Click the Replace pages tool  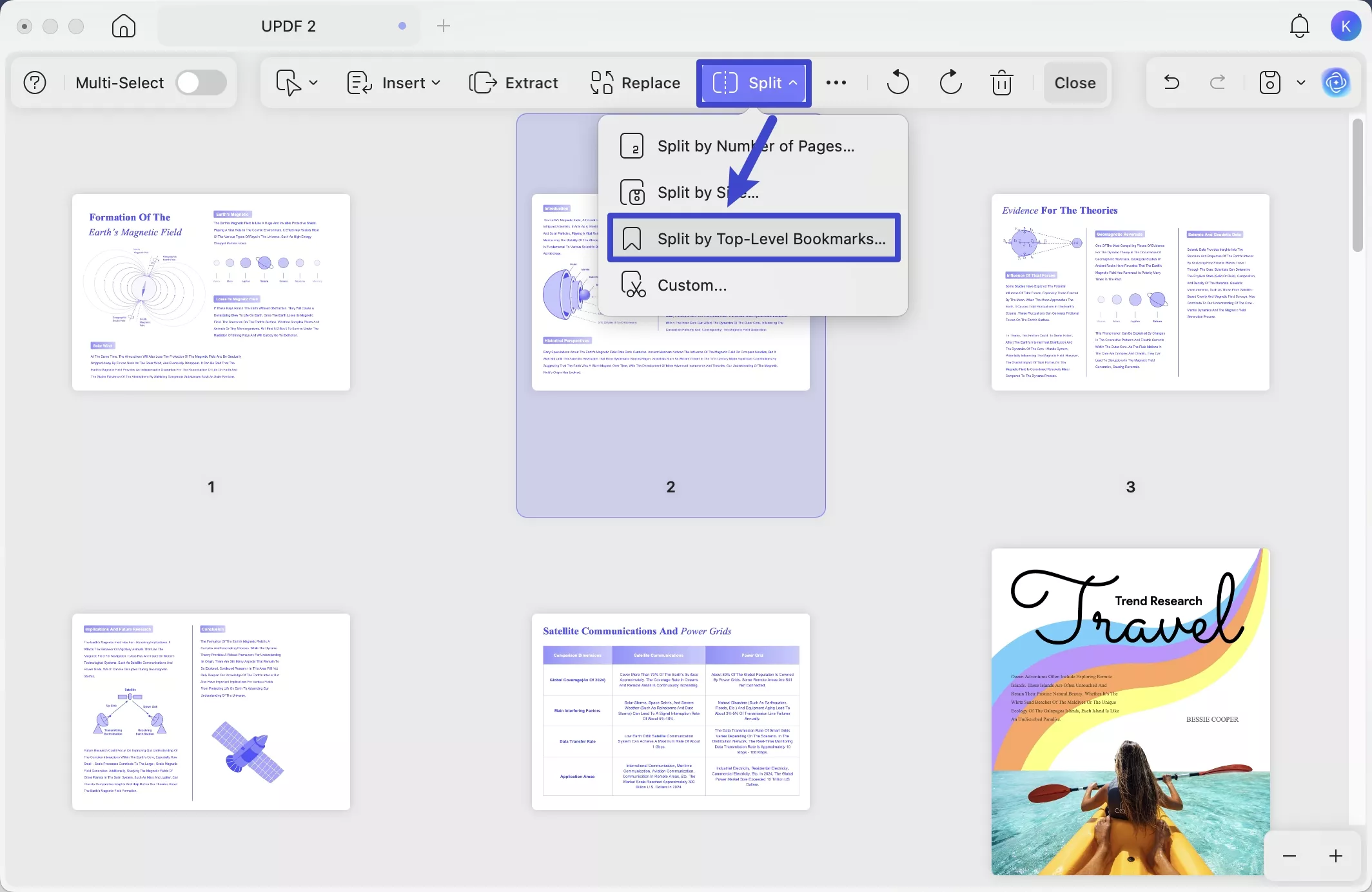pyautogui.click(x=635, y=83)
